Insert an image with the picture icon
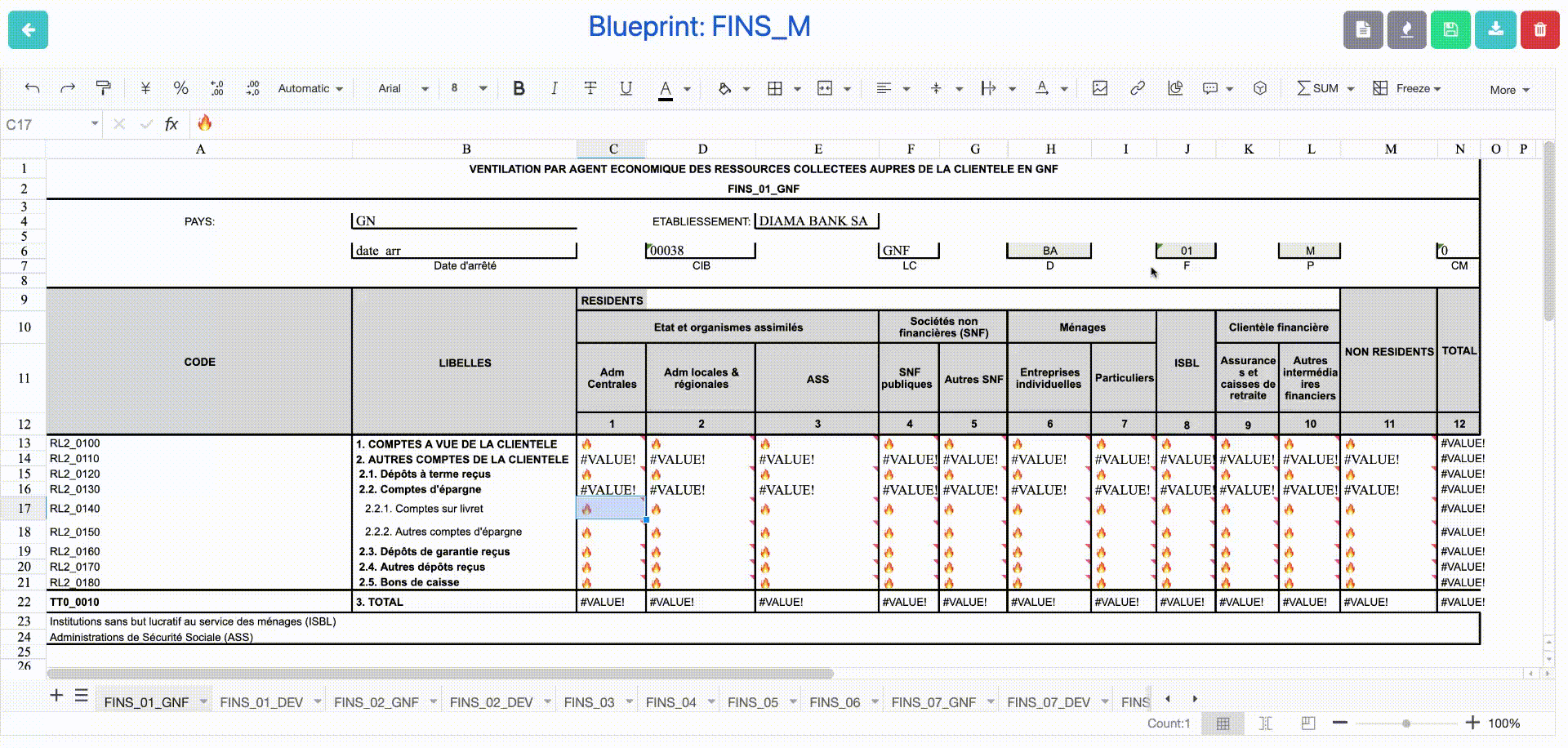The height and width of the screenshot is (748, 1568). (1100, 88)
